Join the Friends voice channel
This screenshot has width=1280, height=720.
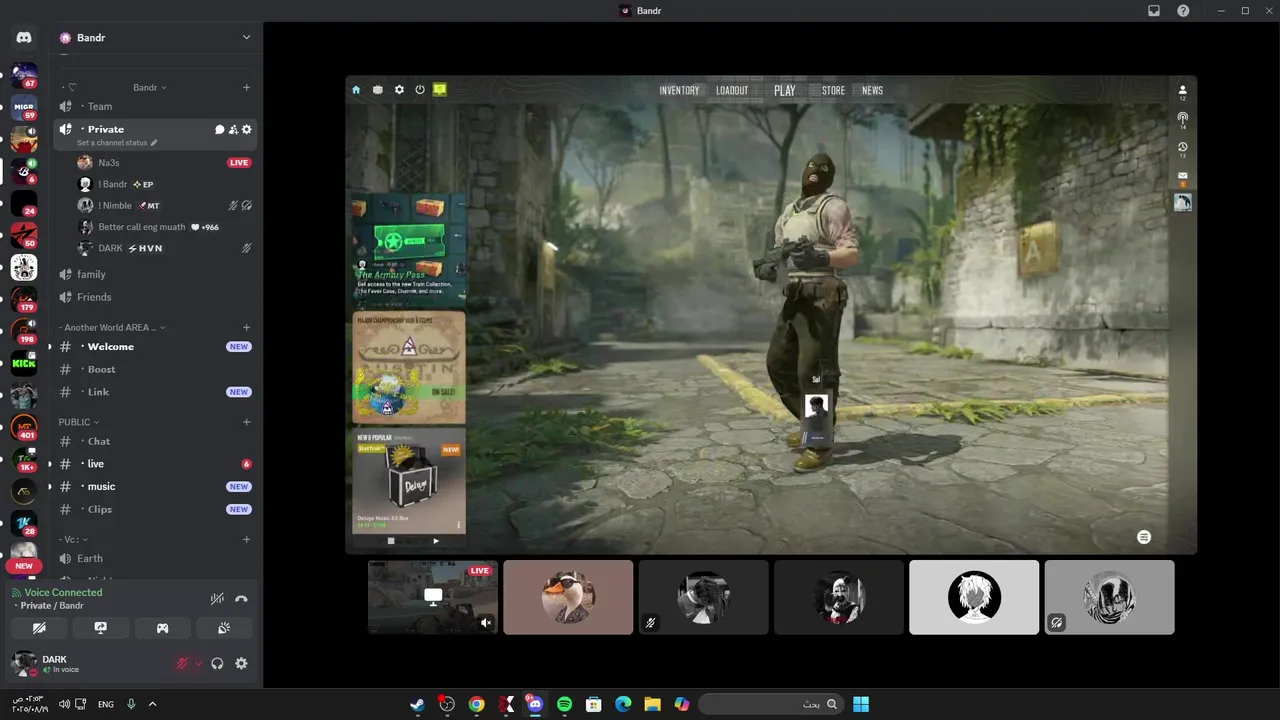pyautogui.click(x=155, y=297)
